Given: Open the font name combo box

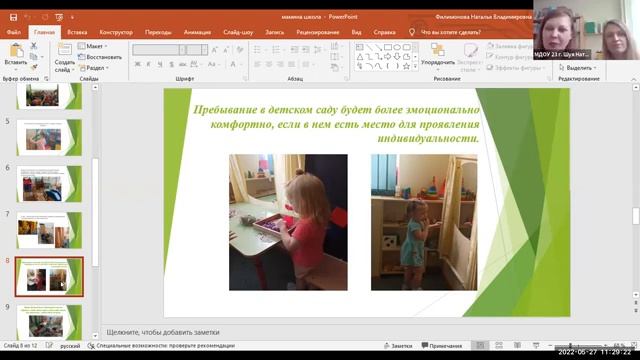Looking at the screenshot, I should [159, 50].
